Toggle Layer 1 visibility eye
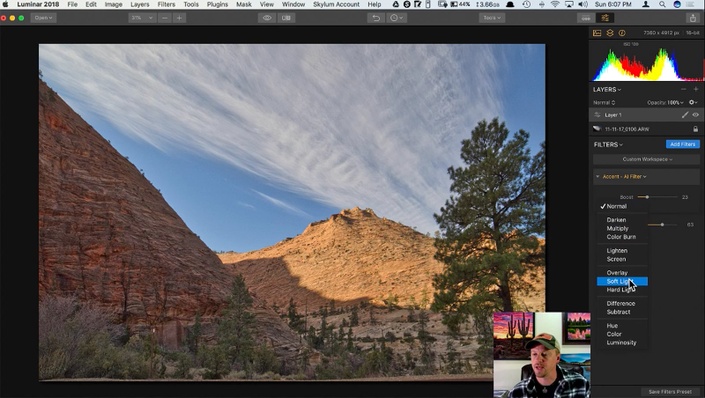The height and width of the screenshot is (398, 705). tap(696, 115)
